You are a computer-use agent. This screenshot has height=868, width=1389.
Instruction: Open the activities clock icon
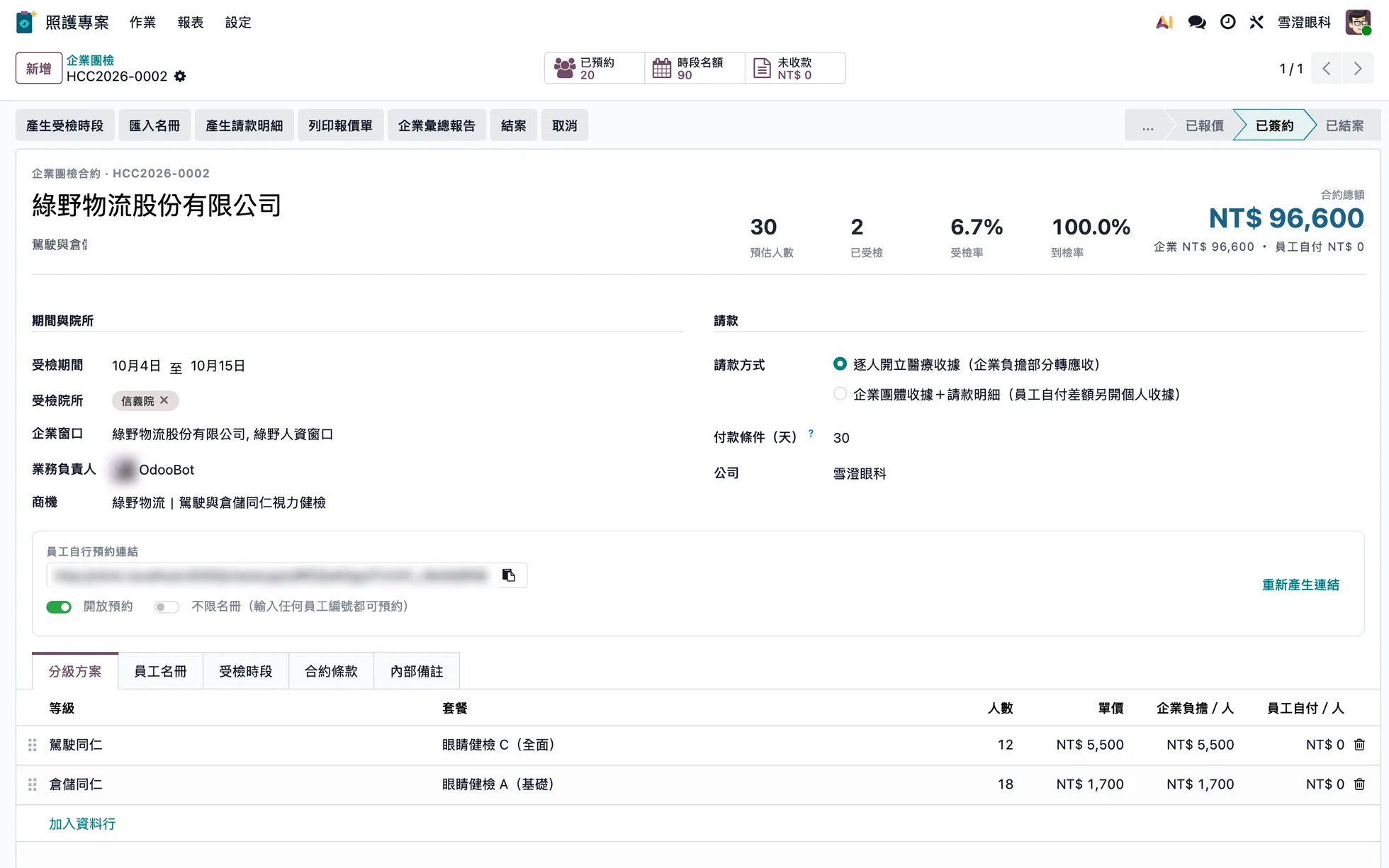tap(1228, 23)
